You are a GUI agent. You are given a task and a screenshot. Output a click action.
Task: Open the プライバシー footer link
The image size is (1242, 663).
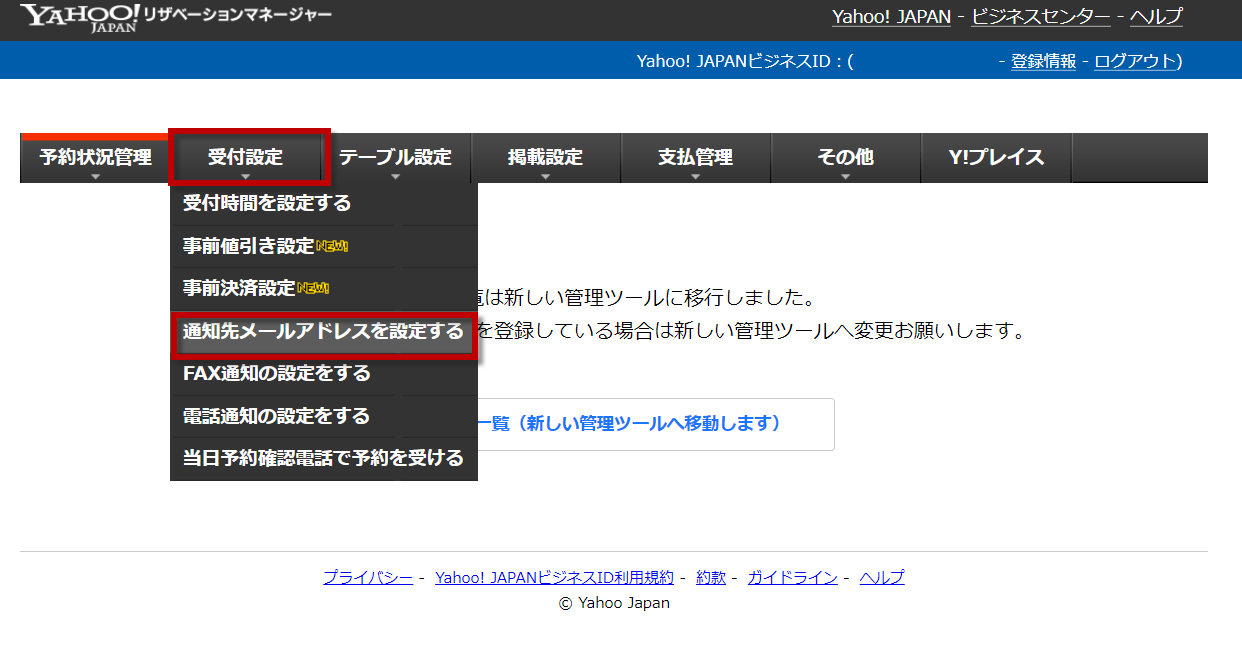pos(368,577)
